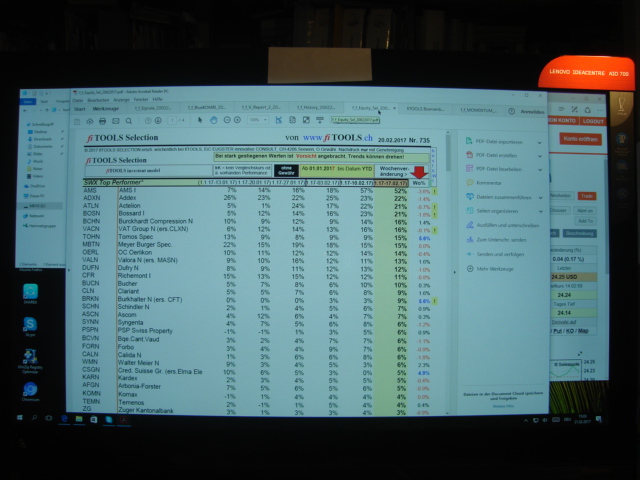Screen dimensions: 640x480
Task: Expand the PDF-Datei erstellen chevron
Action: (x=540, y=156)
